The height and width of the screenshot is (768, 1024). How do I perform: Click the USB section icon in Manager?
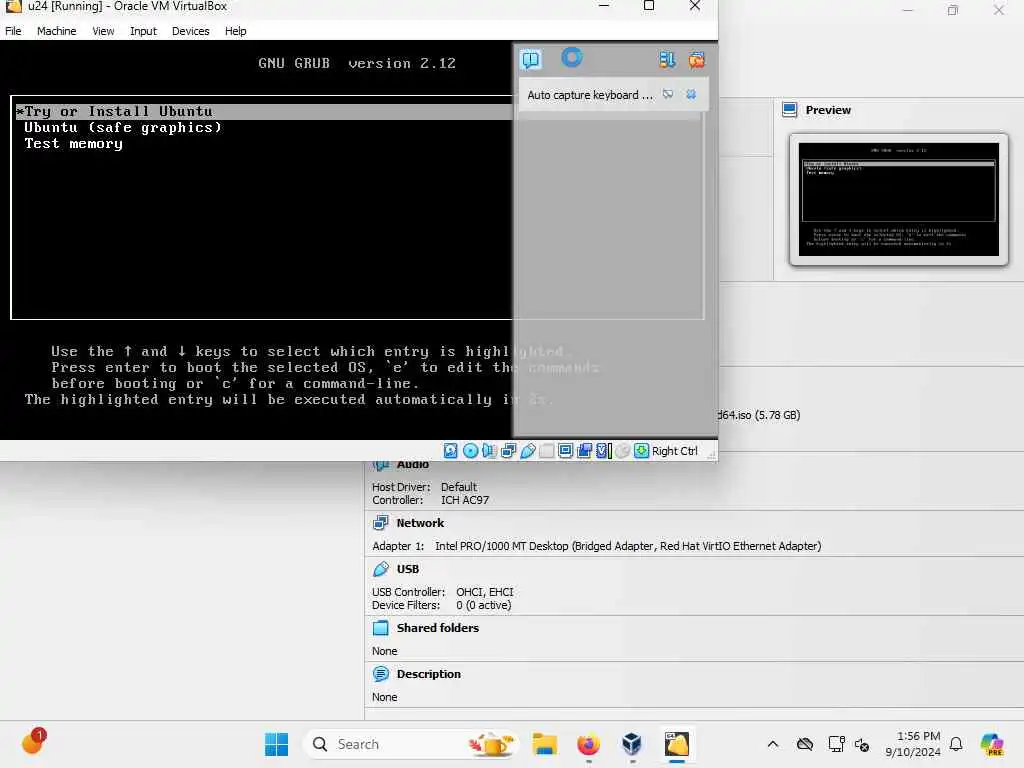coord(381,569)
